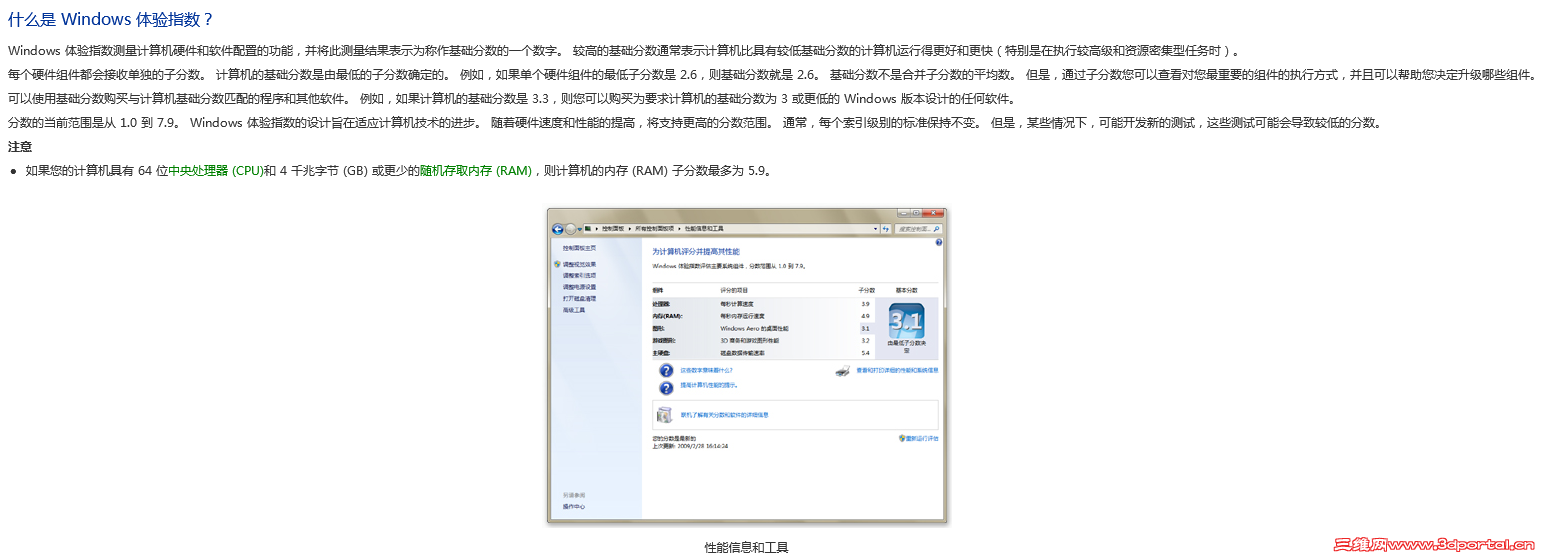
Task: Click 重新运行评估 with the shield icon
Action: coord(919,438)
